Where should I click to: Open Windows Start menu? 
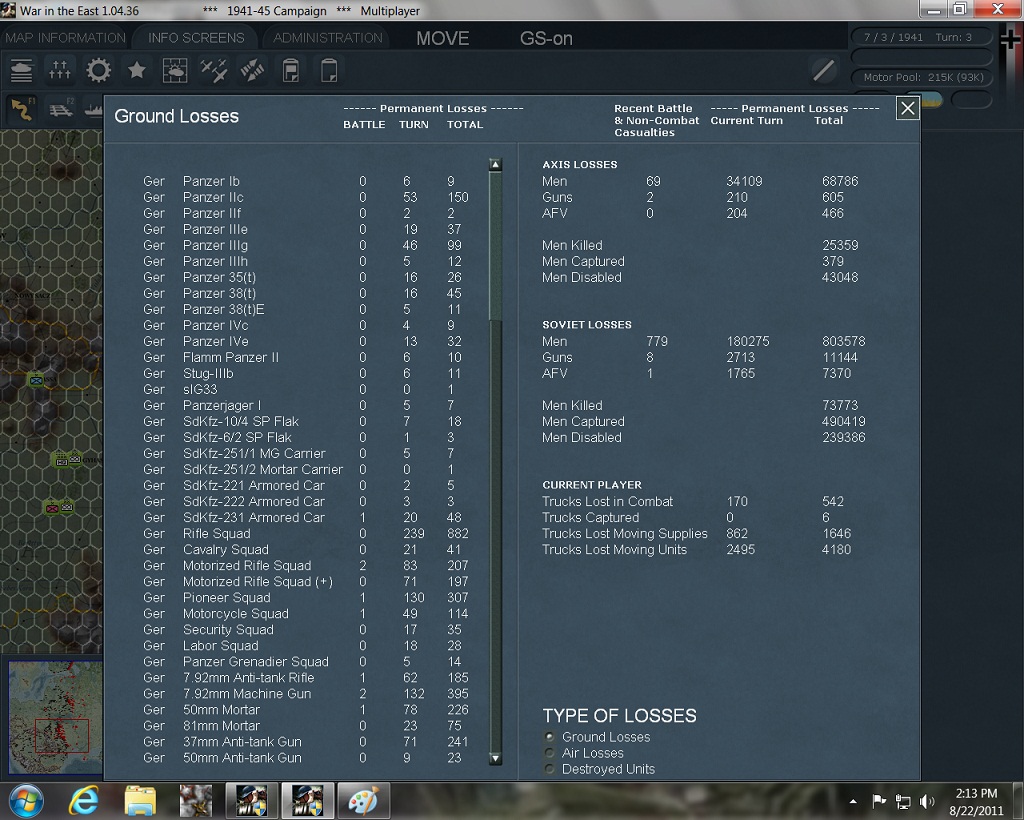coord(27,800)
